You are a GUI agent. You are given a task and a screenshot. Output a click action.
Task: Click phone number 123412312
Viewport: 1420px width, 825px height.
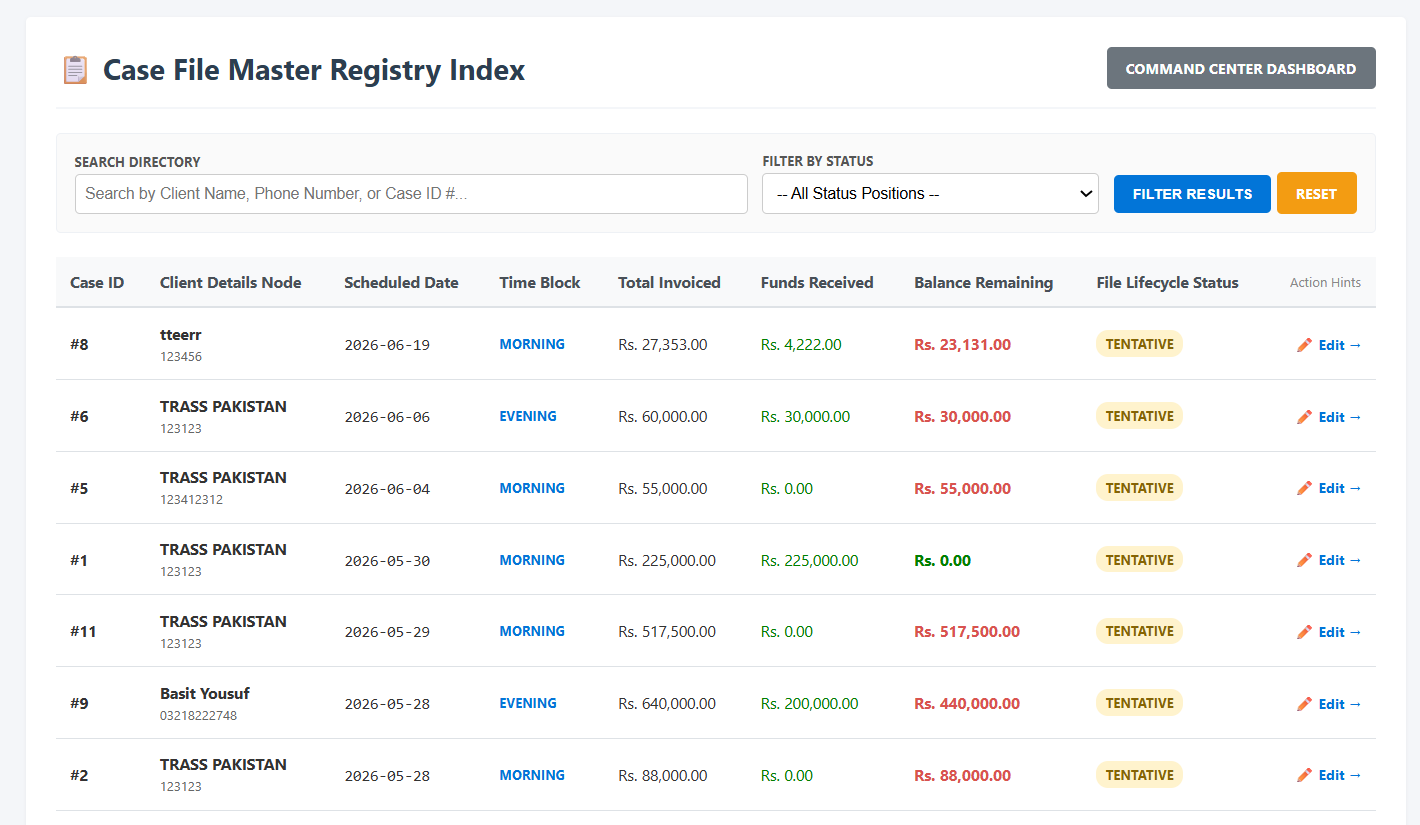(x=191, y=500)
